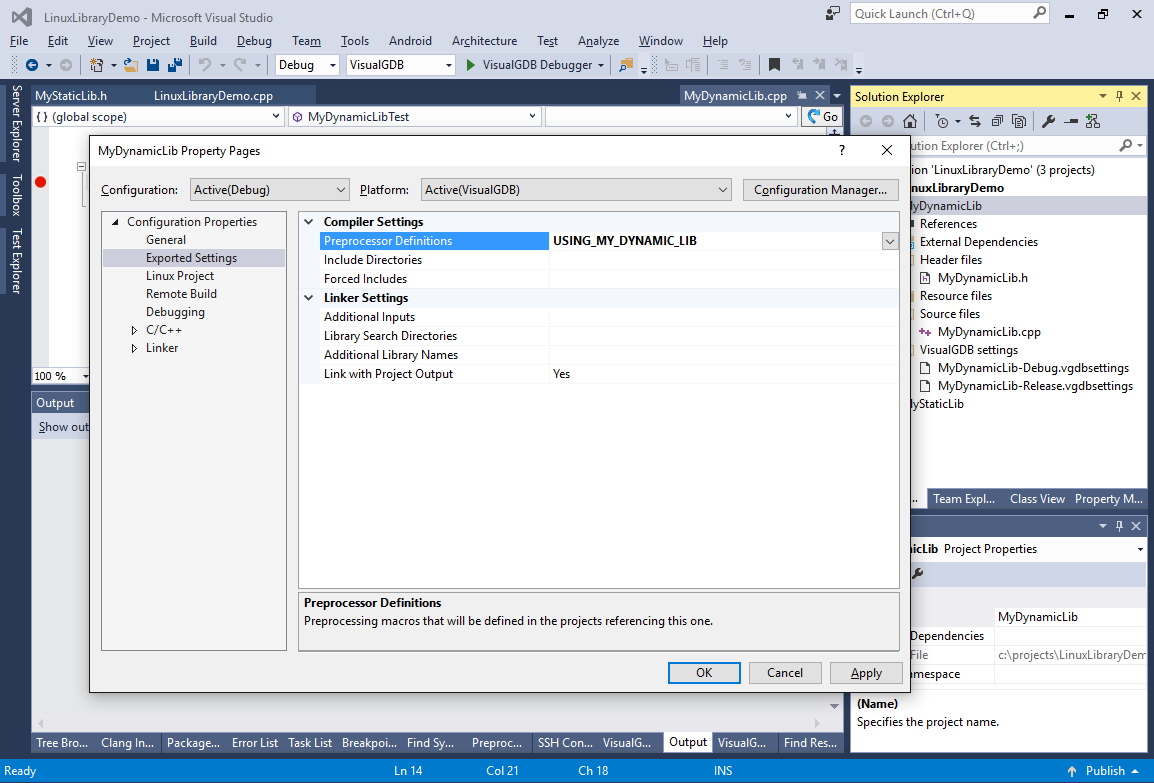
Task: Select Remote Build in the property tree
Action: [181, 294]
